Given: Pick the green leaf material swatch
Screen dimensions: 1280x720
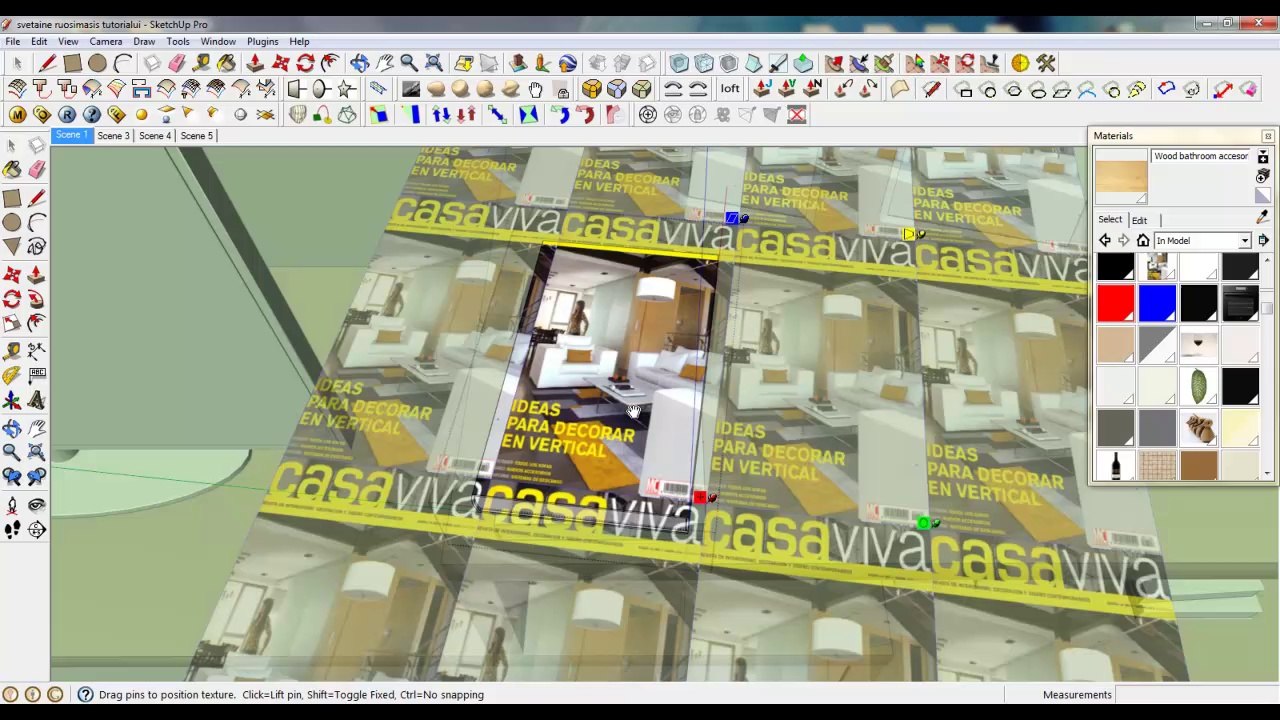Looking at the screenshot, I should pos(1199,386).
